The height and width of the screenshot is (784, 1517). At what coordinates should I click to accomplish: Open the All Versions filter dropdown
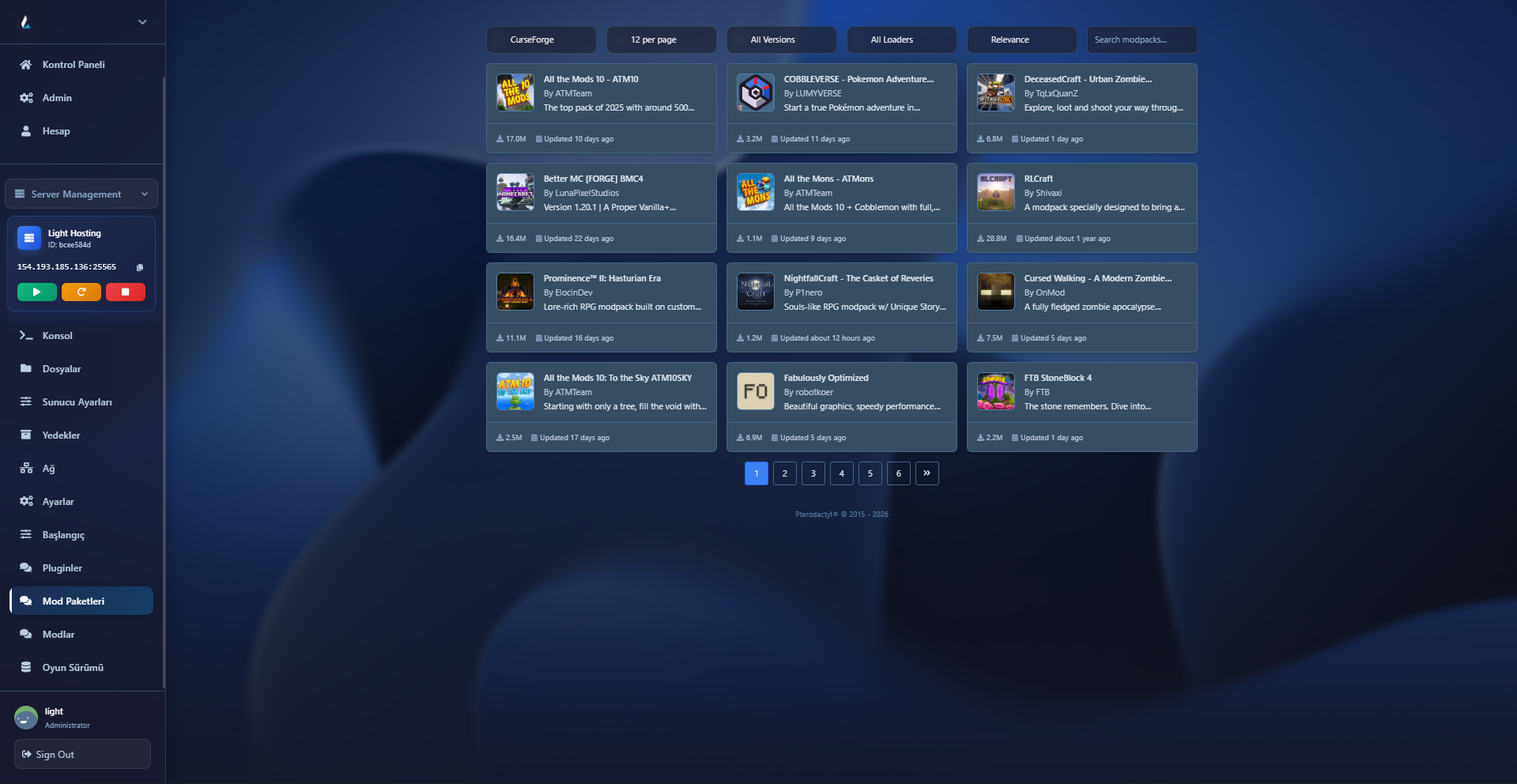[x=781, y=40]
